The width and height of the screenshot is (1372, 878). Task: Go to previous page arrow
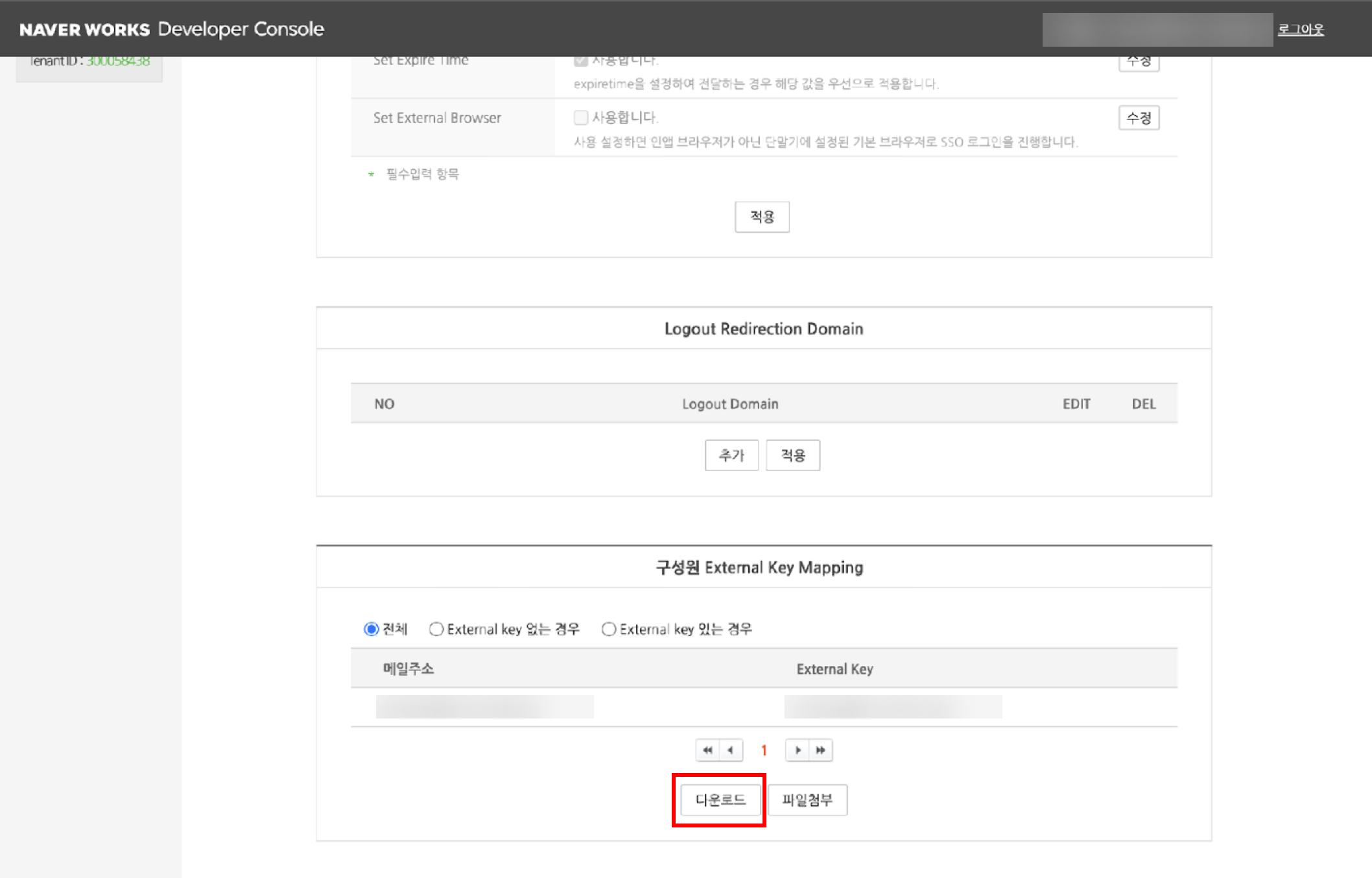click(x=731, y=750)
